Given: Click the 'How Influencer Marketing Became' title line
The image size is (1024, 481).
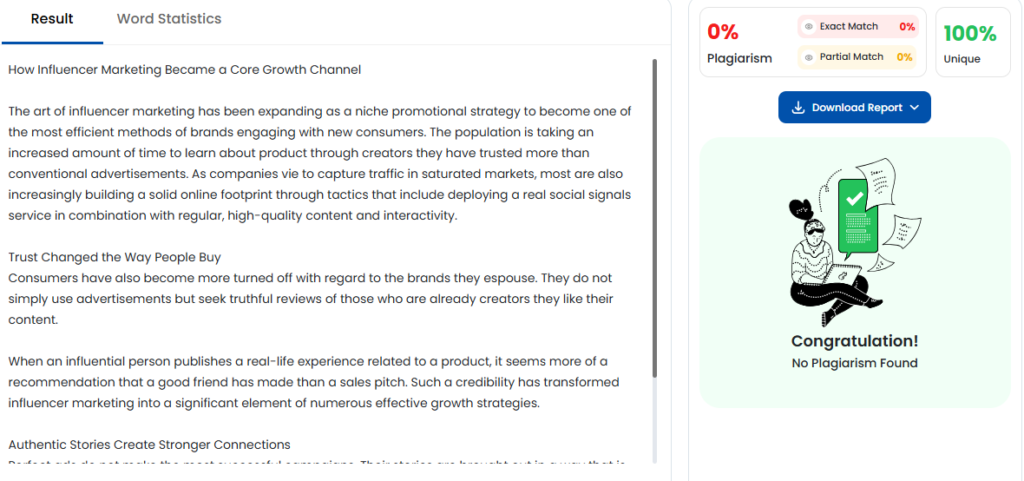Looking at the screenshot, I should [x=185, y=70].
